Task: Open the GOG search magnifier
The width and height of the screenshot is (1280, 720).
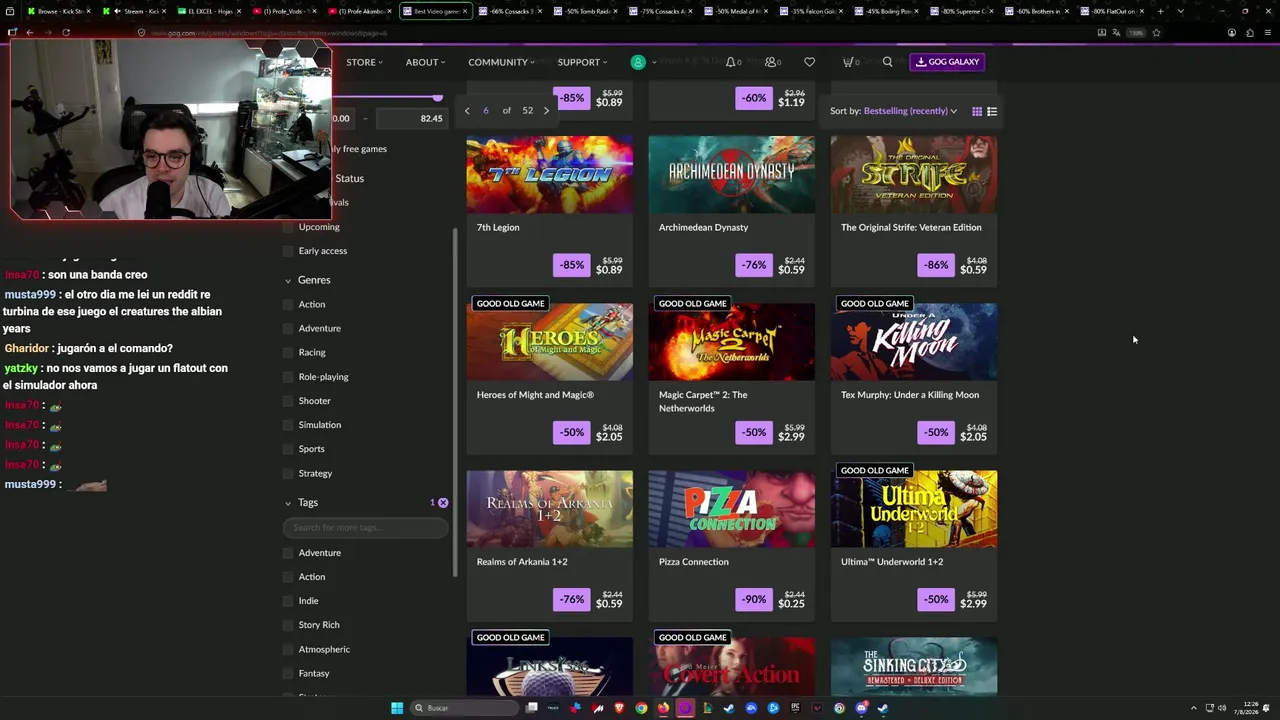Action: pos(887,62)
